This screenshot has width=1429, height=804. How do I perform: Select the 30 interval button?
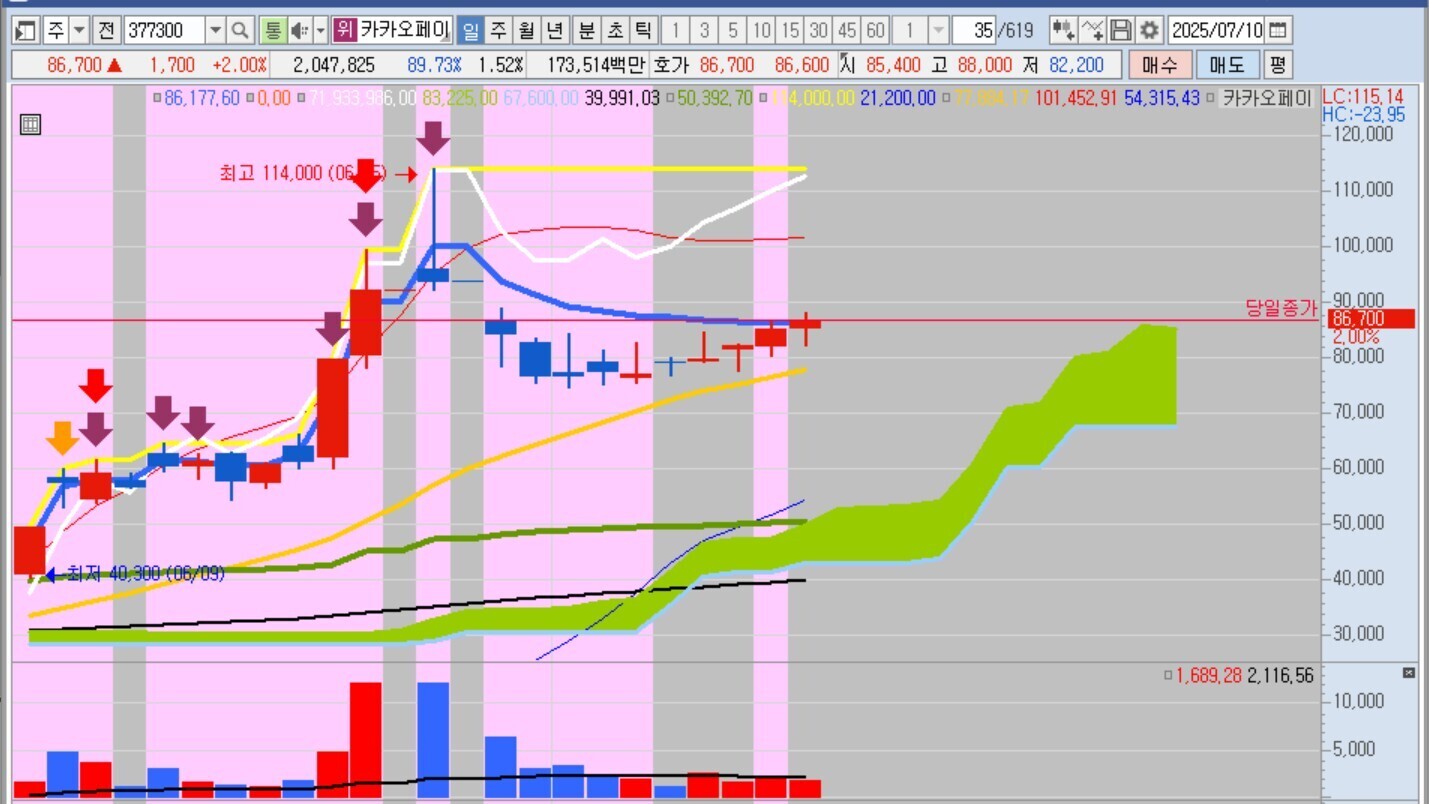tap(818, 30)
